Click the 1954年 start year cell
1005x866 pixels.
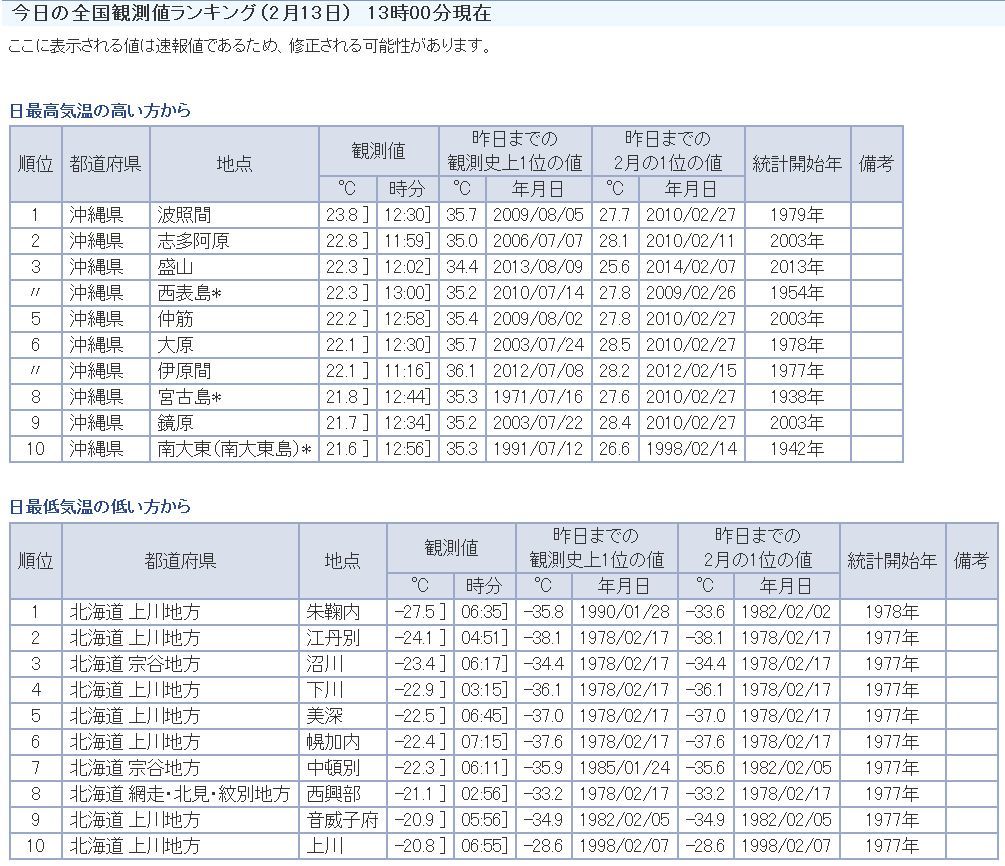[x=797, y=293]
